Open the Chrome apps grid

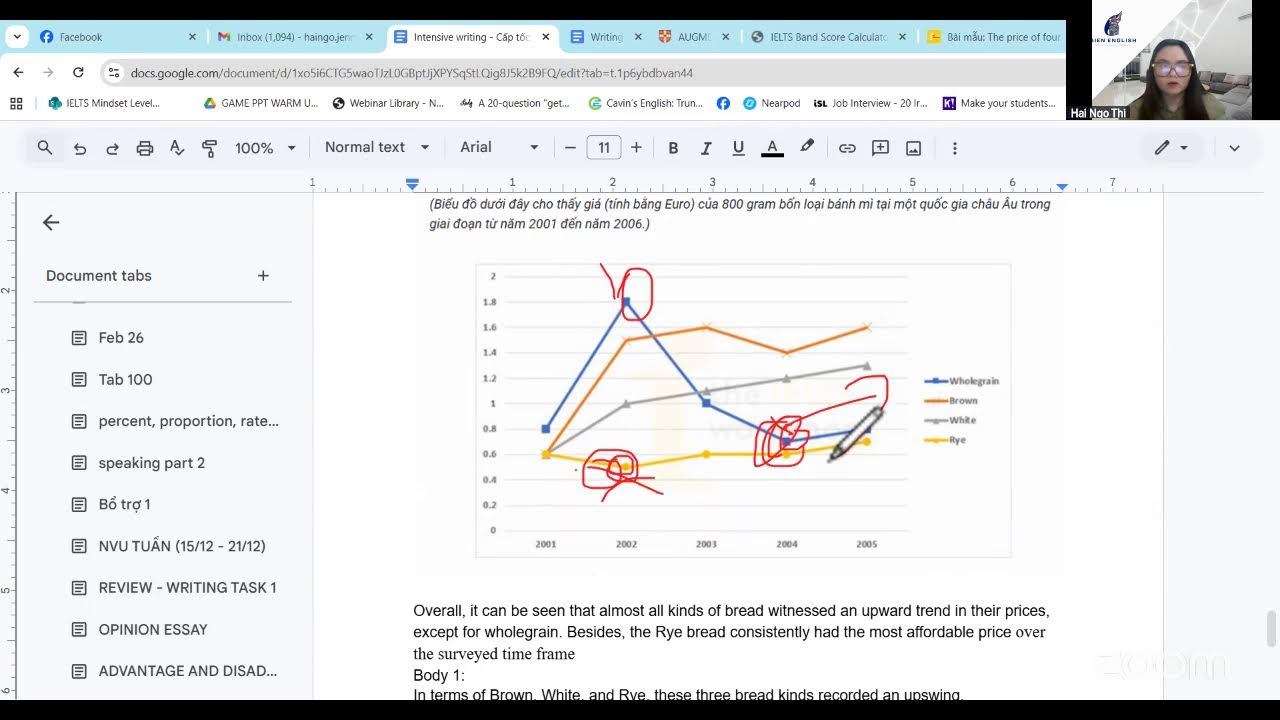(x=16, y=103)
